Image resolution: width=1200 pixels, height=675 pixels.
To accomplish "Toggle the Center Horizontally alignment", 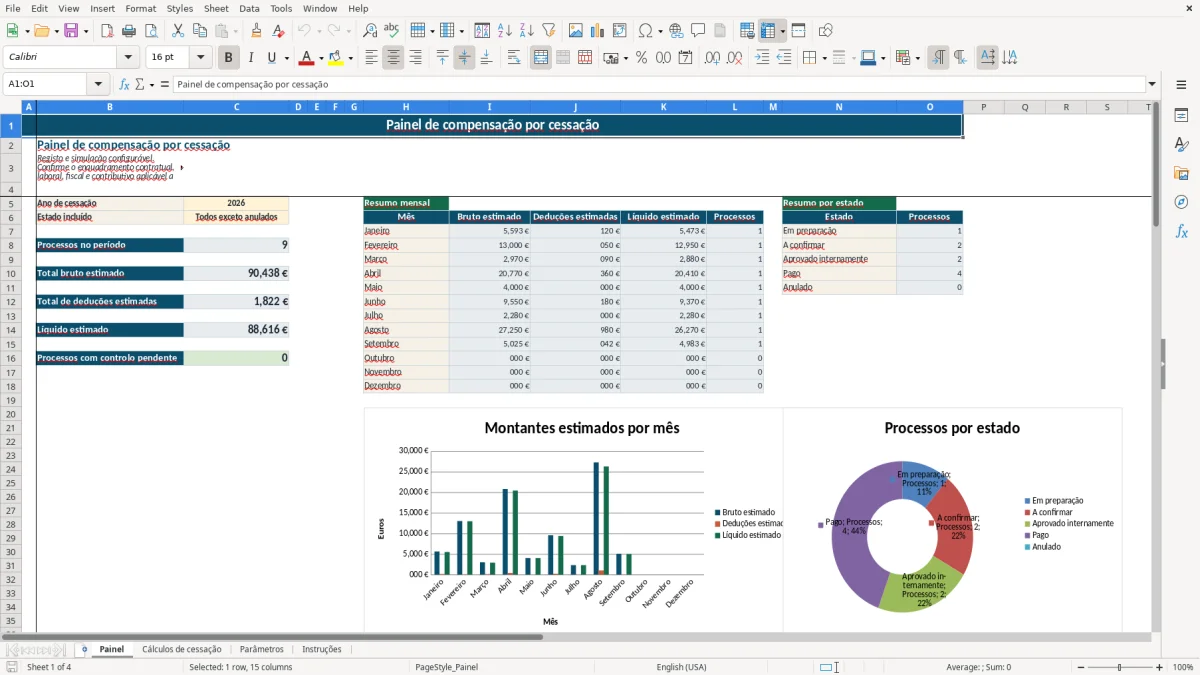I will pyautogui.click(x=393, y=58).
